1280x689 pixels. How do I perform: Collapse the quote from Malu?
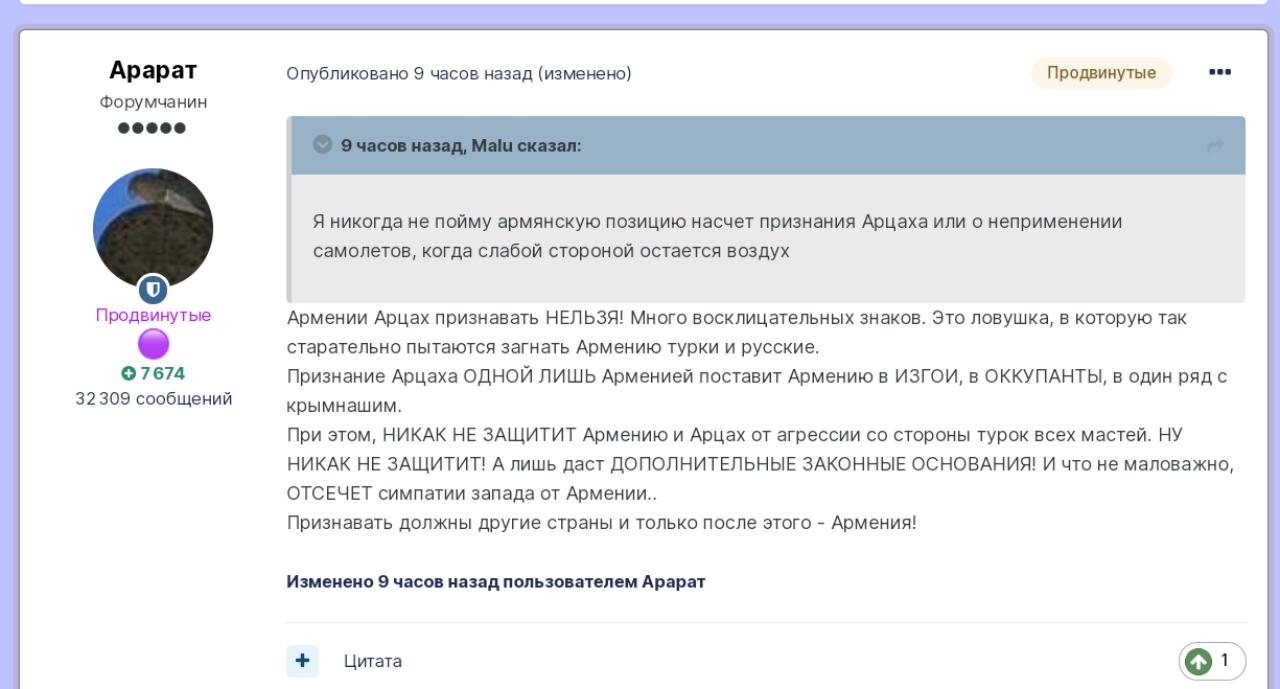click(322, 146)
